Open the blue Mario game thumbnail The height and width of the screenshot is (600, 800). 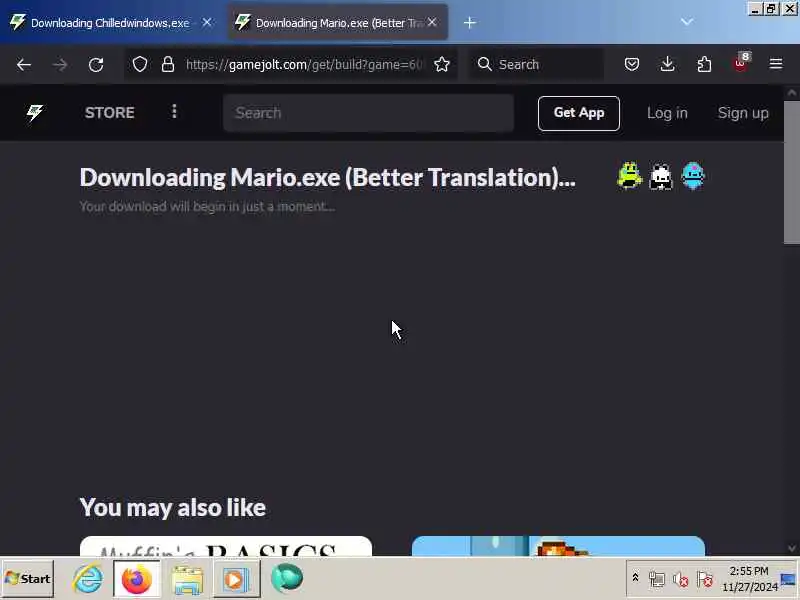558,546
